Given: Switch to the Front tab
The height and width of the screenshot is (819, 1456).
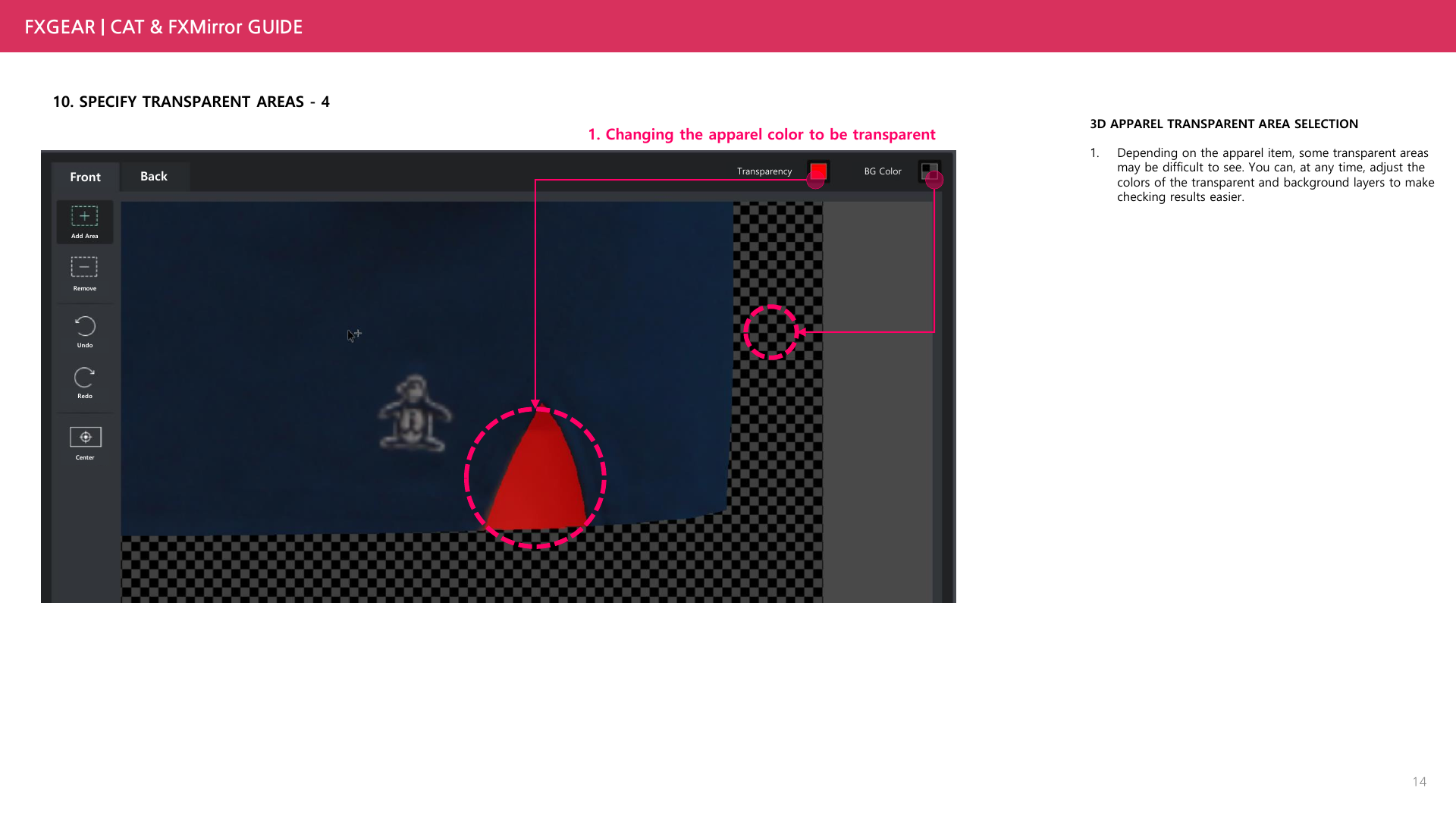Looking at the screenshot, I should pyautogui.click(x=85, y=177).
